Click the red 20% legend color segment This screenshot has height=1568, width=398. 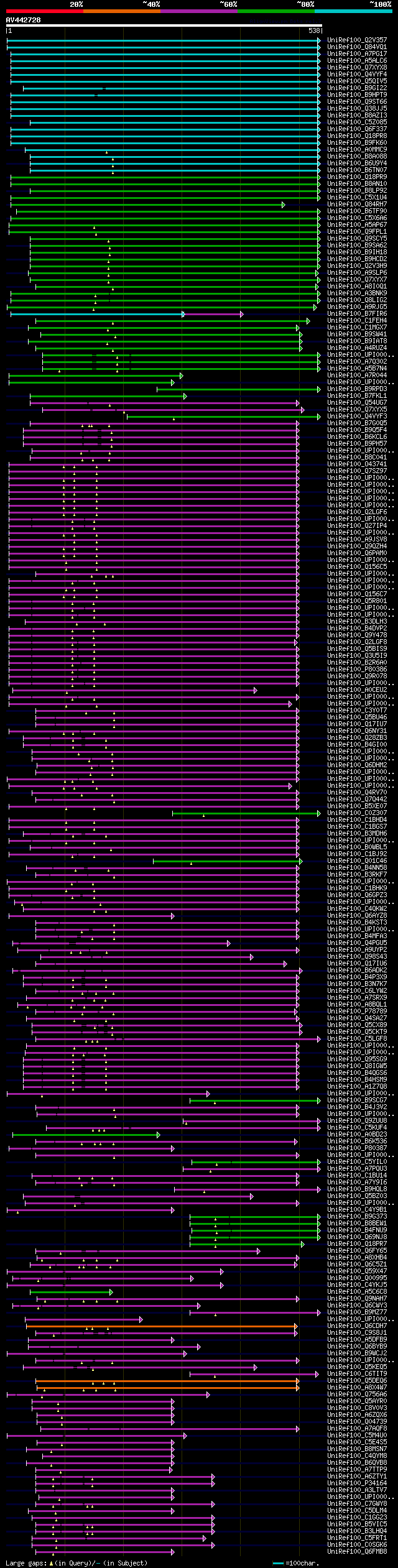click(44, 11)
